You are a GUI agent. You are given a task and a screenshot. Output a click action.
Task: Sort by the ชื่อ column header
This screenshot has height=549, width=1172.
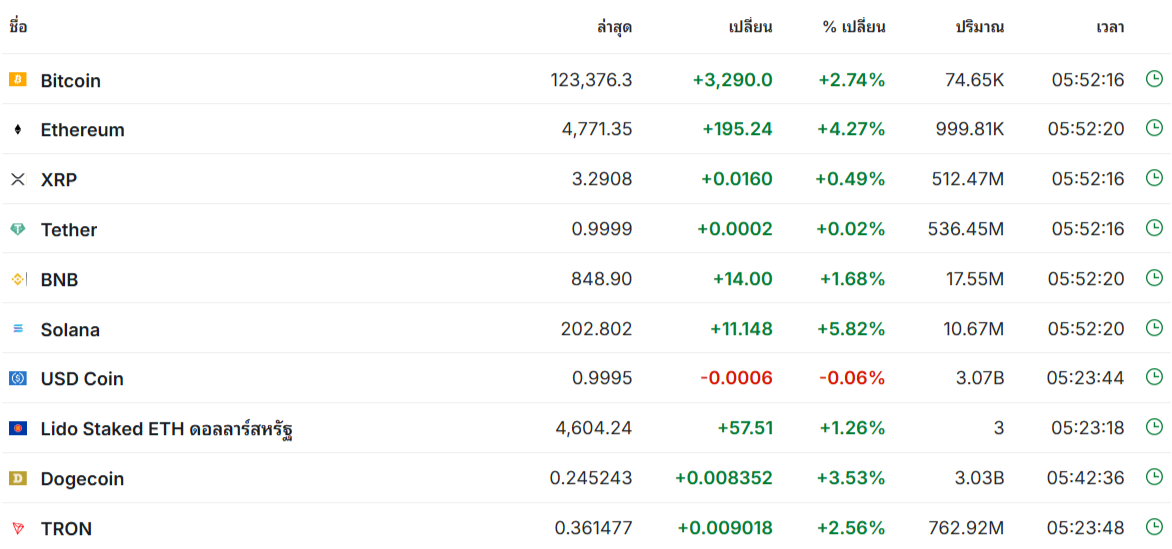pos(18,27)
